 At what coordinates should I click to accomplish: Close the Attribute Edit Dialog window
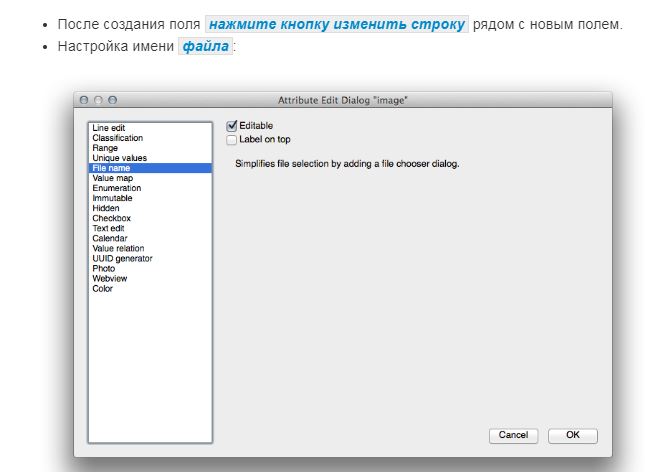(x=84, y=100)
